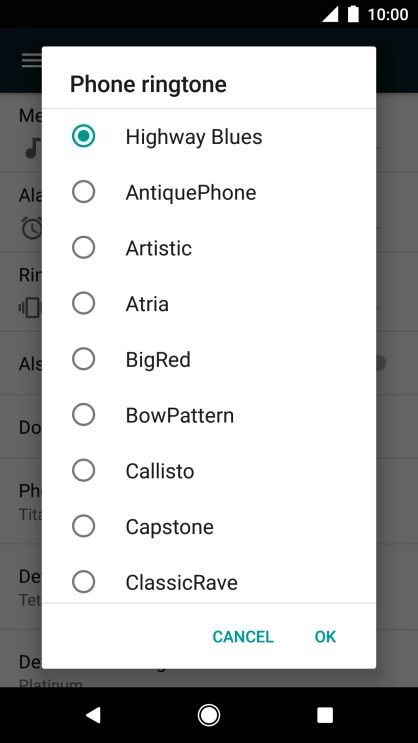
Task: Tap the battery icon in the status bar
Action: (353, 14)
